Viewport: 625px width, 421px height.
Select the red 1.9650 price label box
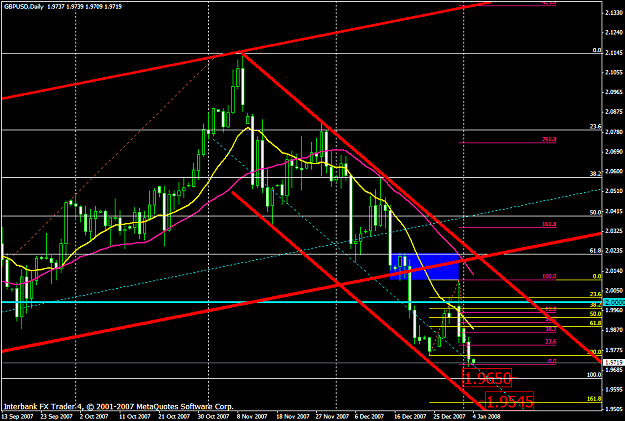click(487, 378)
